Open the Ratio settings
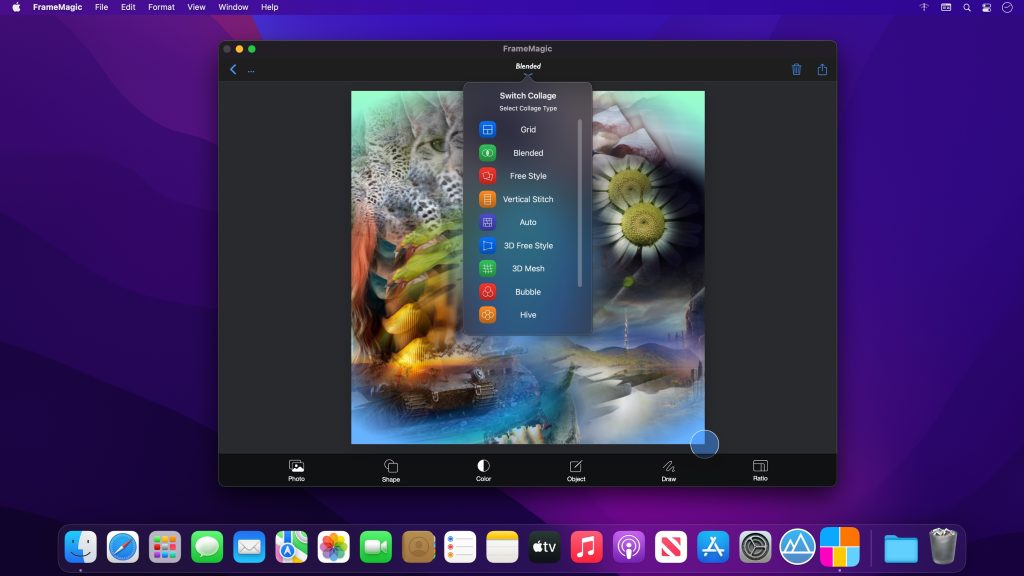The width and height of the screenshot is (1024, 576). click(759, 469)
